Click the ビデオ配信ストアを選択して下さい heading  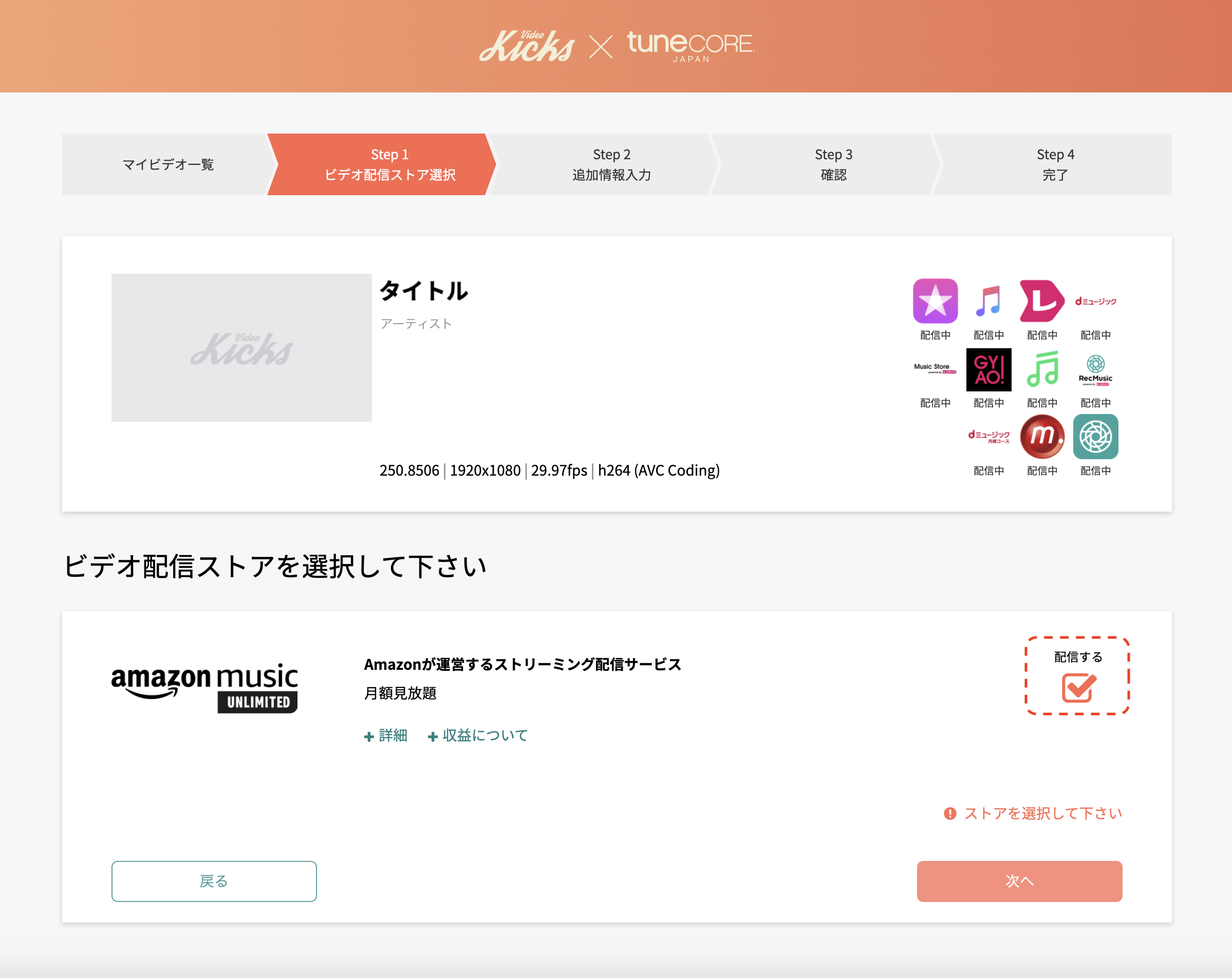tap(275, 567)
